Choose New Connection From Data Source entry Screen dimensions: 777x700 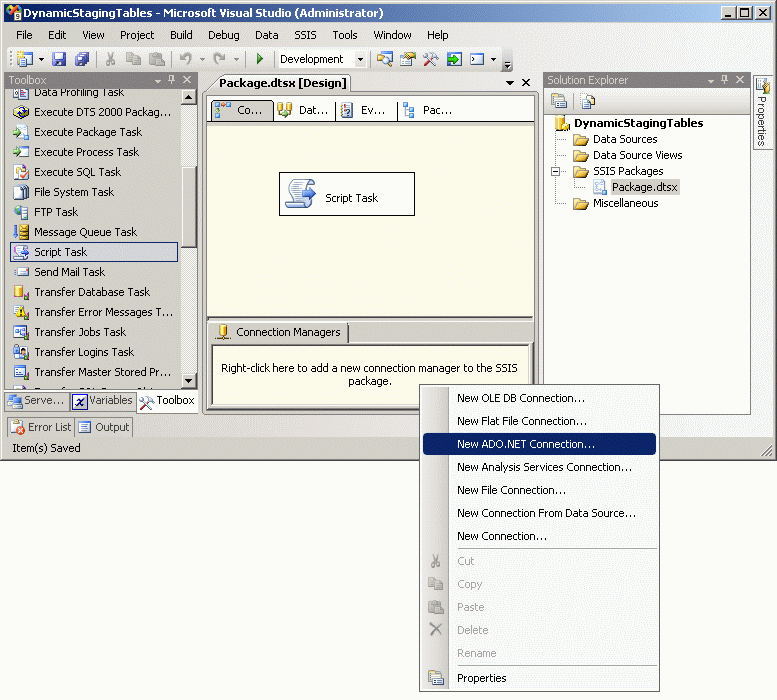click(x=539, y=513)
